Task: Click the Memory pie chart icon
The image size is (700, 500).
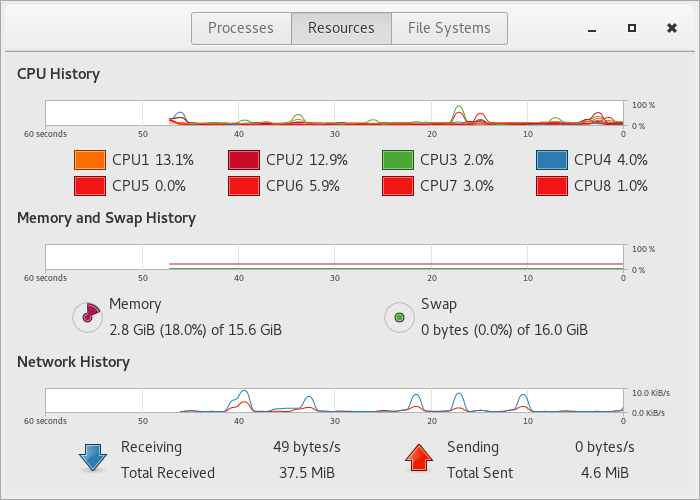Action: (x=88, y=317)
